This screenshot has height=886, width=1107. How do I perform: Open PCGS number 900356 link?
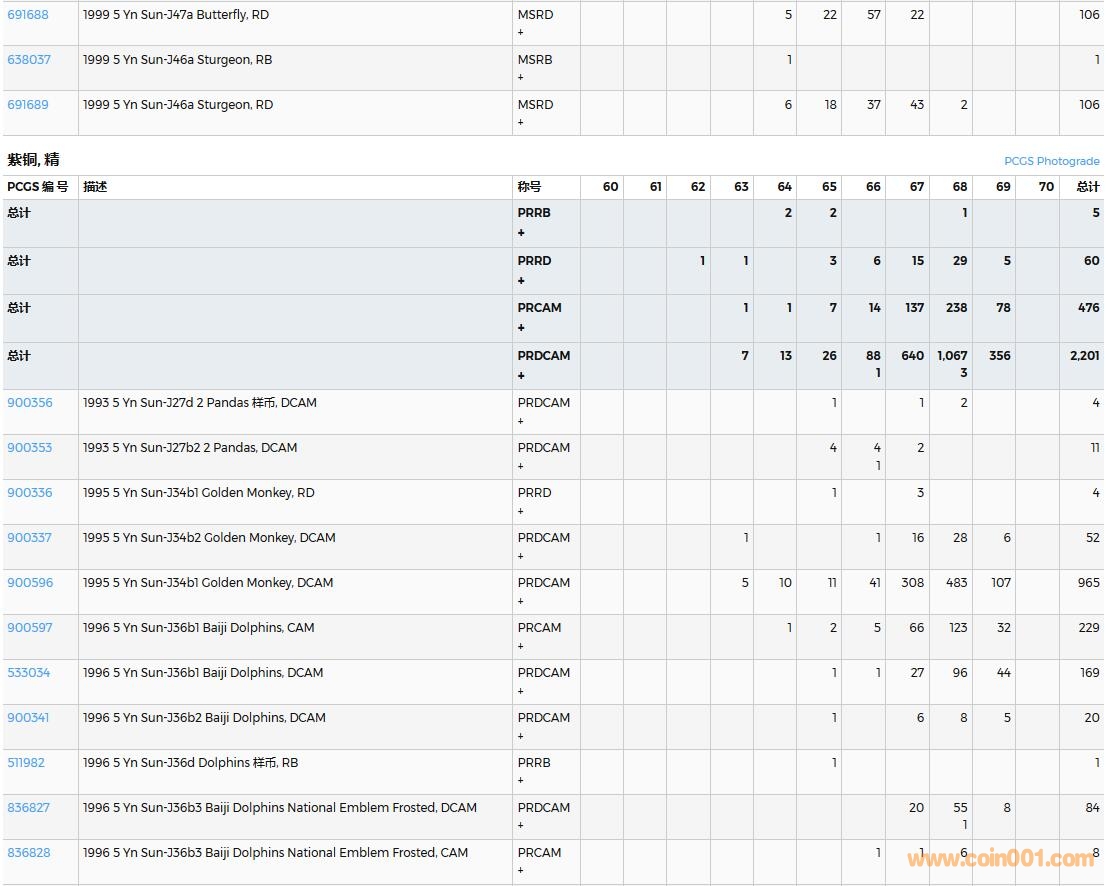pos(30,403)
